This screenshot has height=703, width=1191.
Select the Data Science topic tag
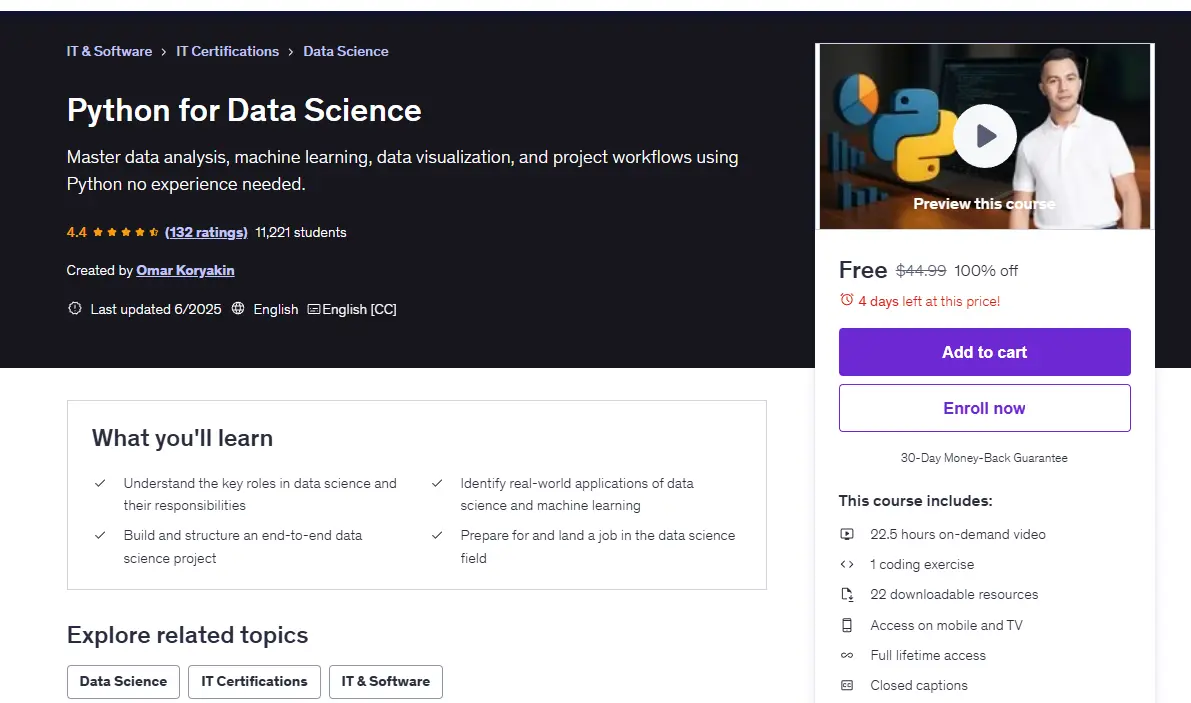click(x=123, y=682)
